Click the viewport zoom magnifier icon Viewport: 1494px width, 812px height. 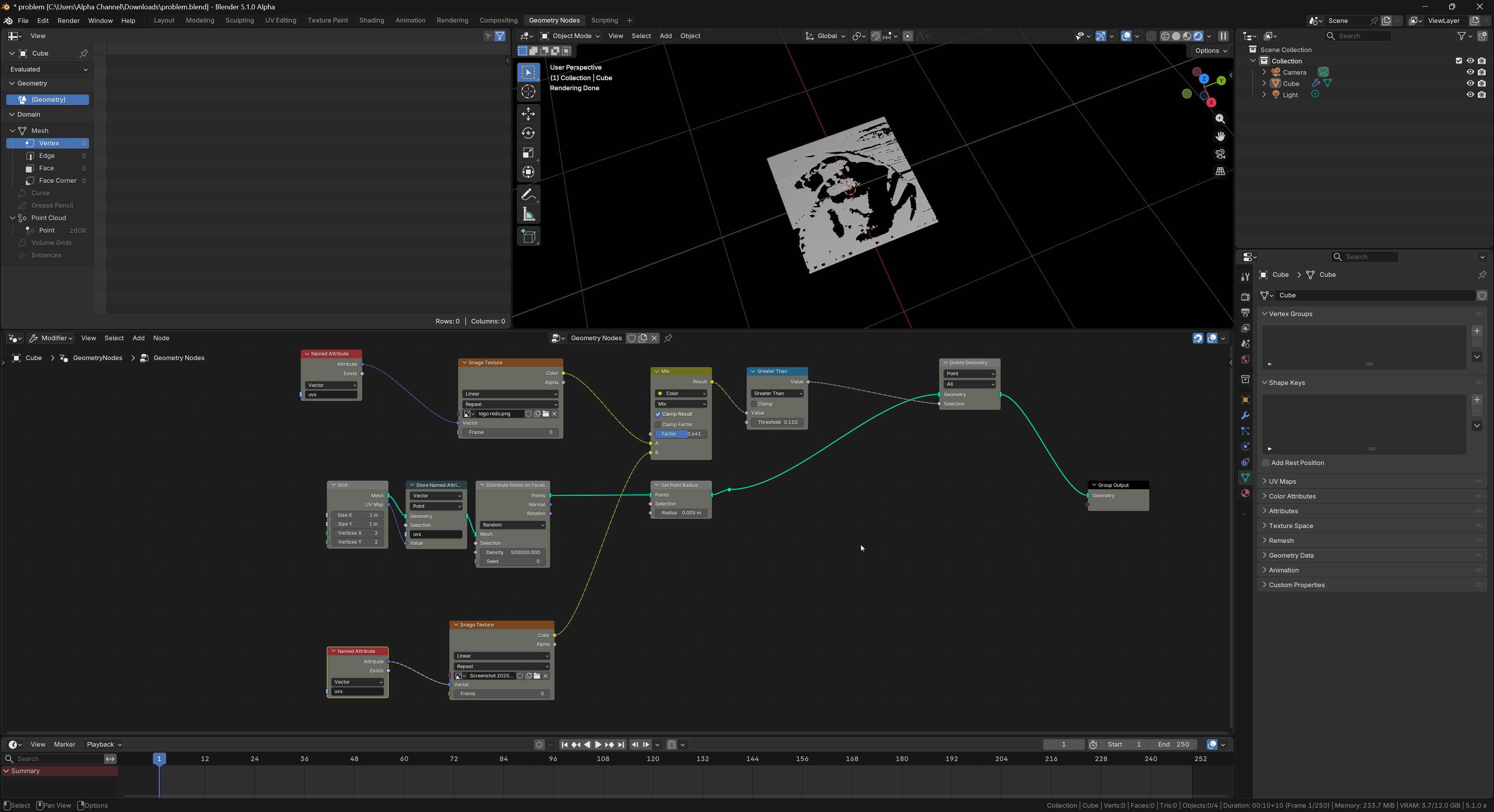1220,119
